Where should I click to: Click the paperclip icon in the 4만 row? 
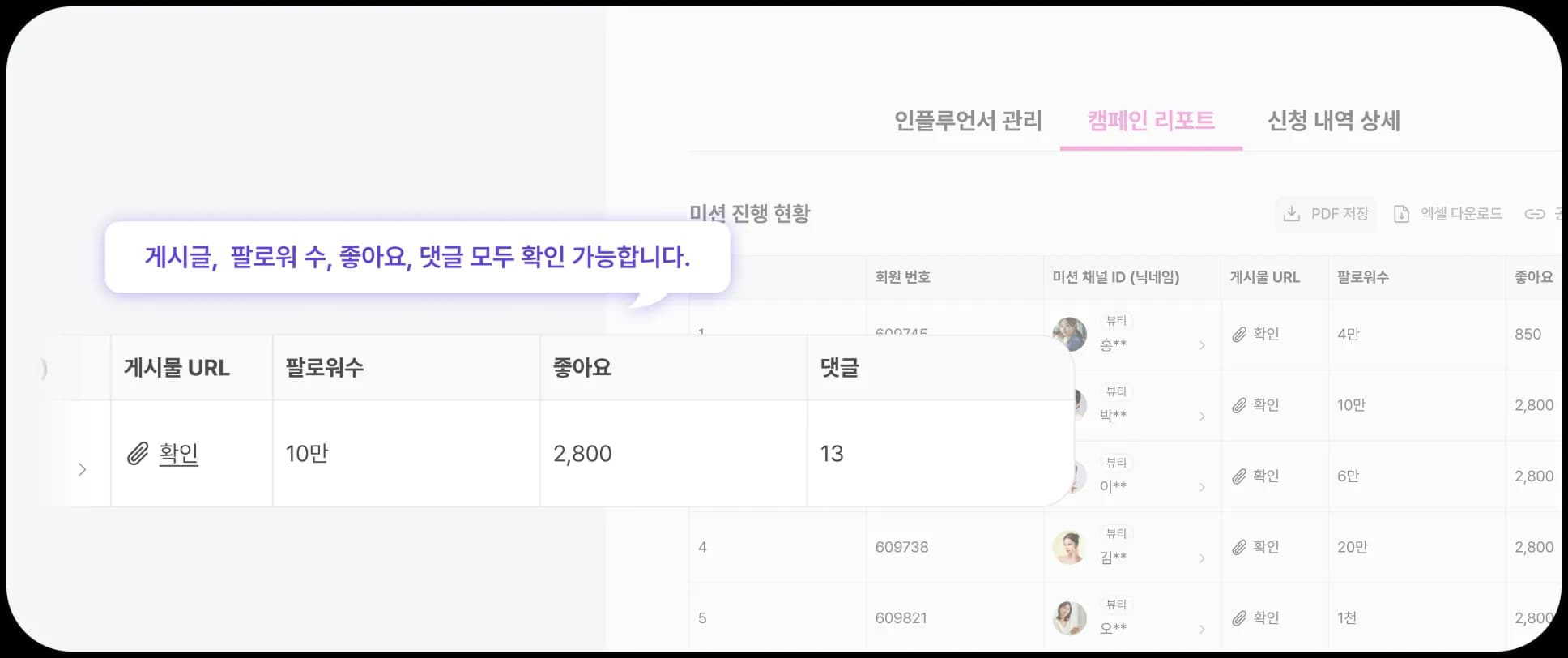[x=1239, y=335]
